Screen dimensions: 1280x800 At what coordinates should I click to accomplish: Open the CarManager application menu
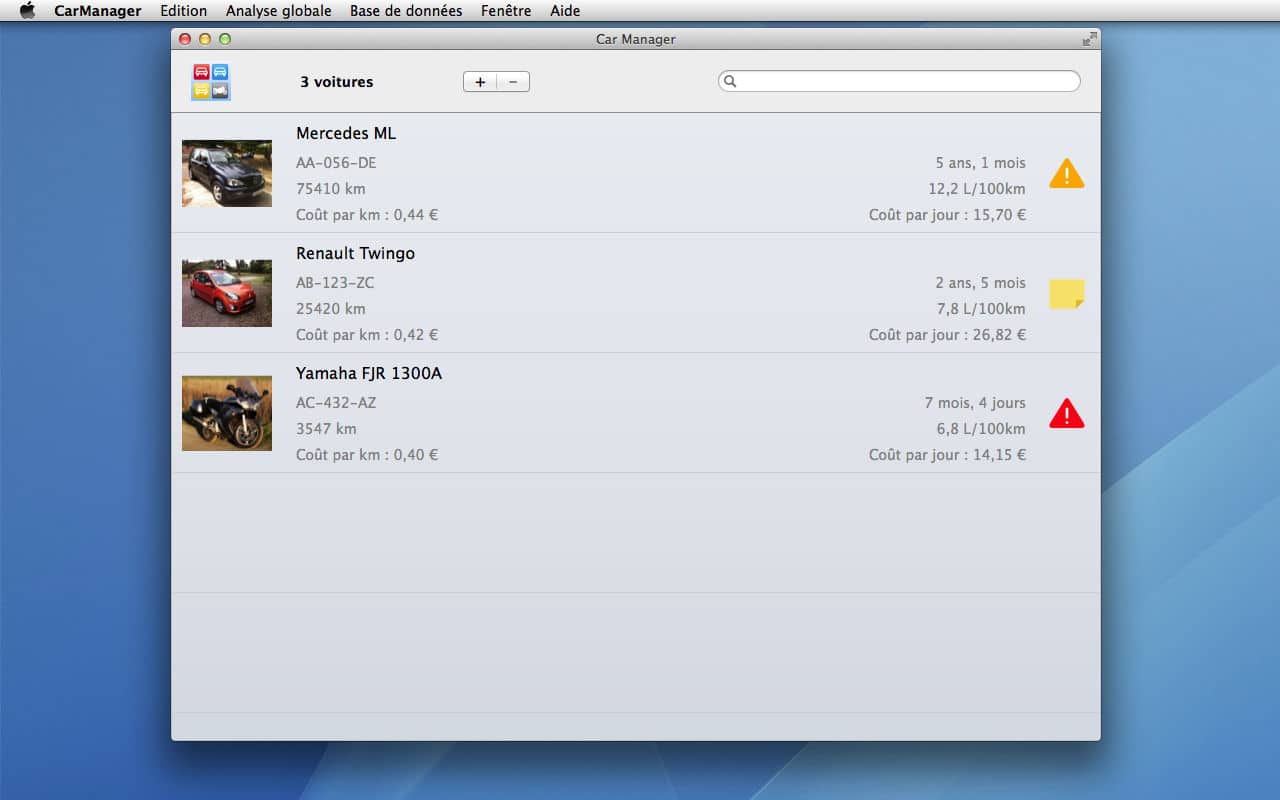tap(98, 11)
